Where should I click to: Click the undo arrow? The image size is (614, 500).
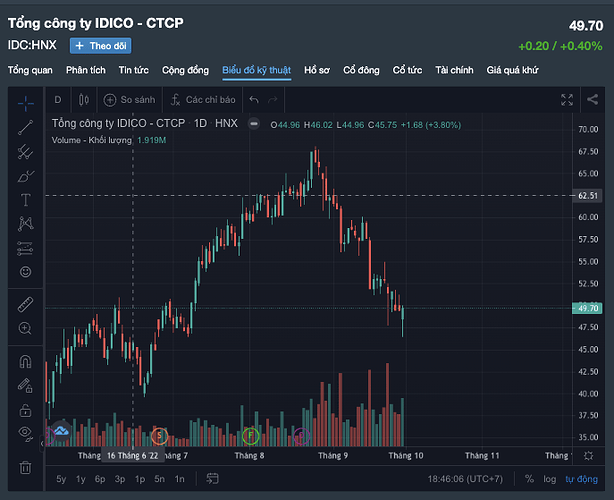pos(254,100)
